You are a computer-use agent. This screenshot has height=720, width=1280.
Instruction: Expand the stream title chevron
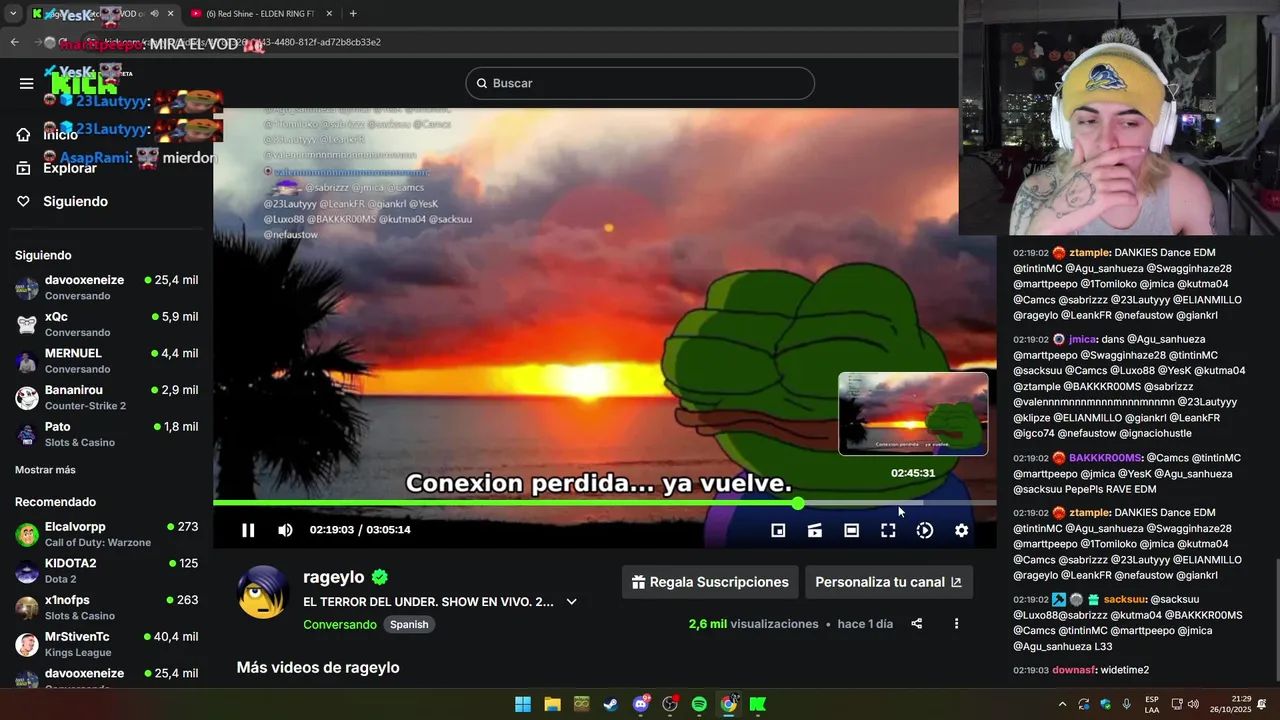pos(572,602)
